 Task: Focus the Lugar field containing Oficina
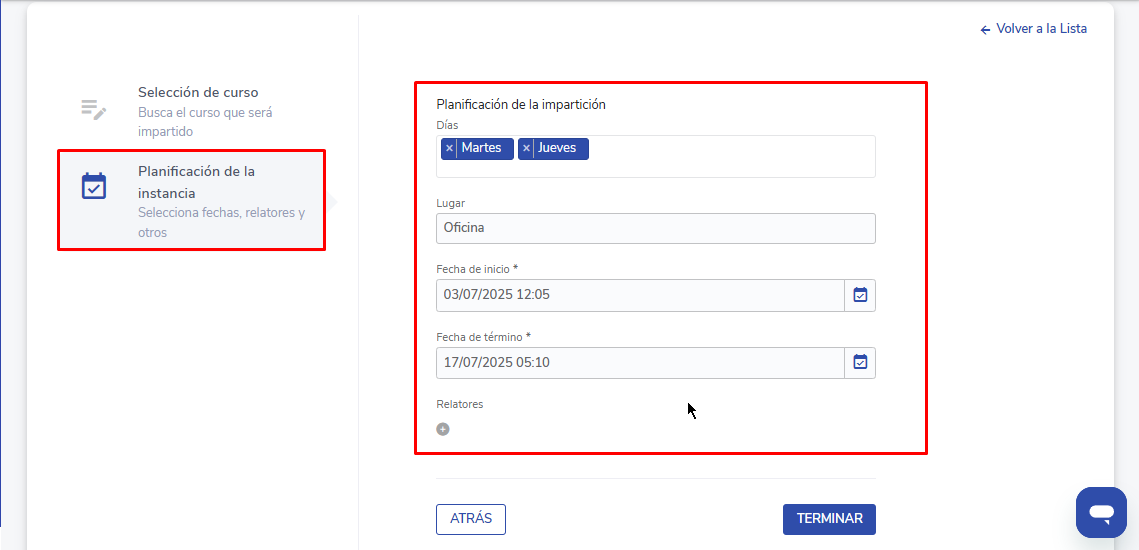click(655, 228)
